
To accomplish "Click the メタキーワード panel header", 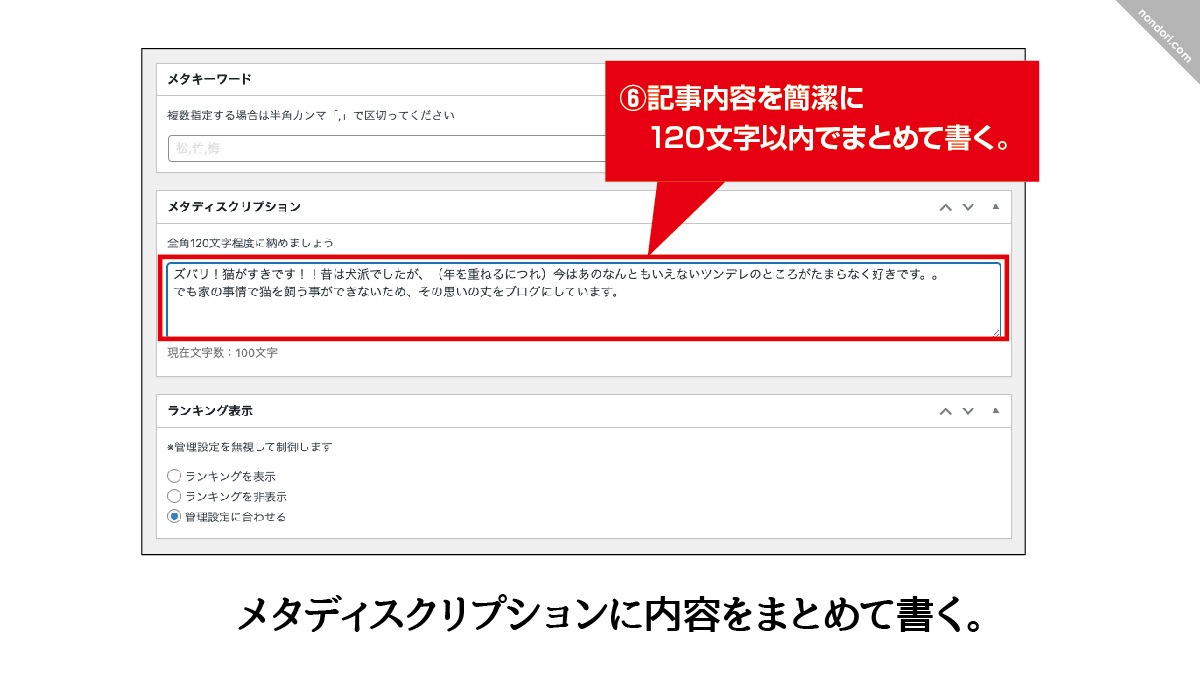I will pyautogui.click(x=381, y=79).
